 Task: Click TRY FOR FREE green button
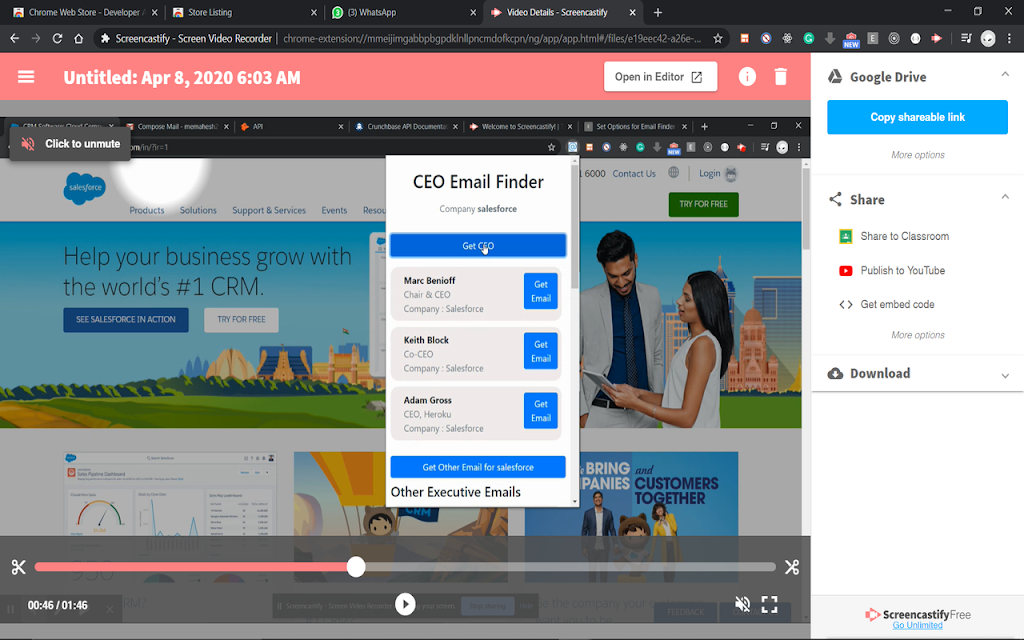pyautogui.click(x=703, y=204)
